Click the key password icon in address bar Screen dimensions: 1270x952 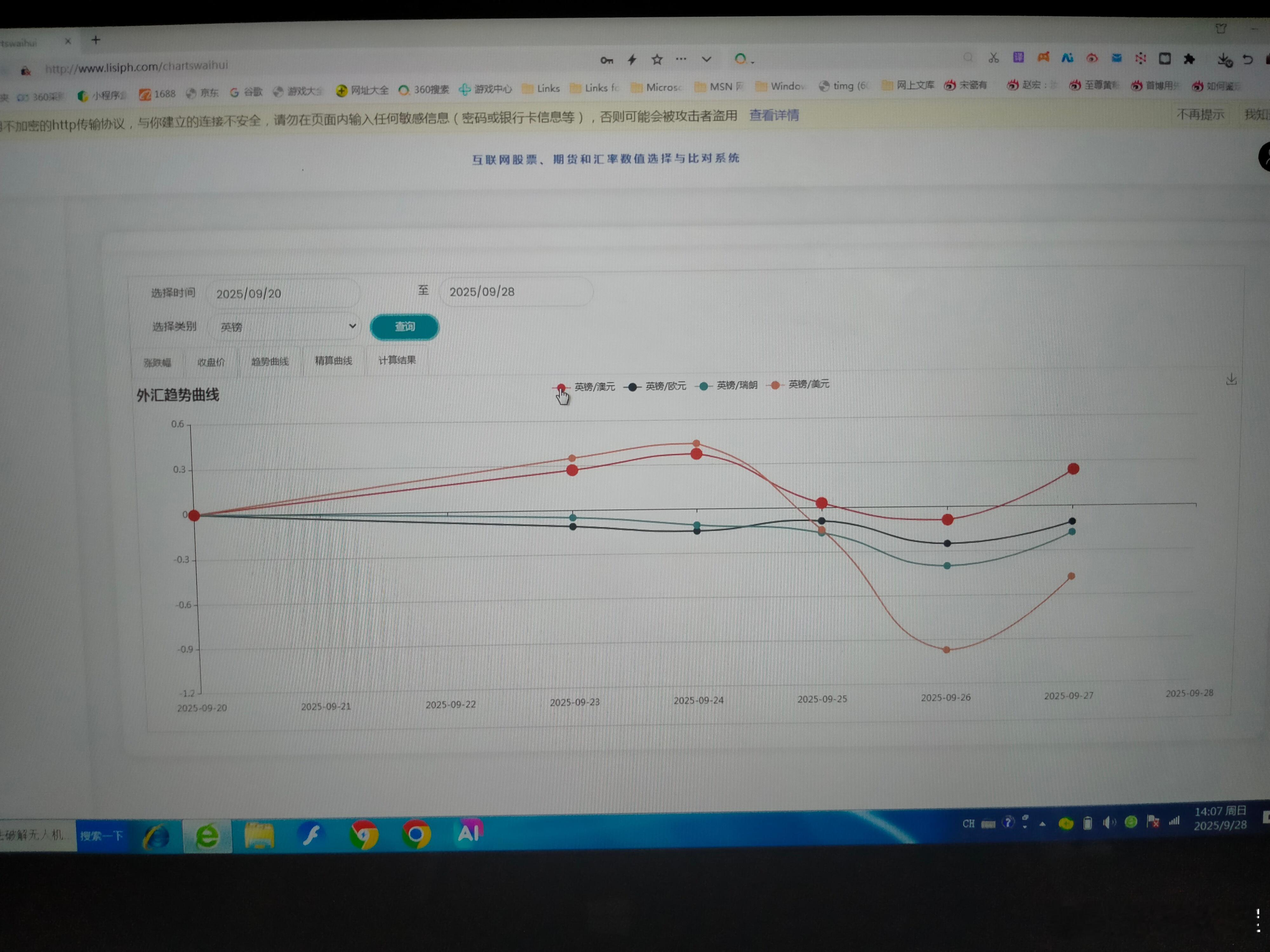[607, 60]
